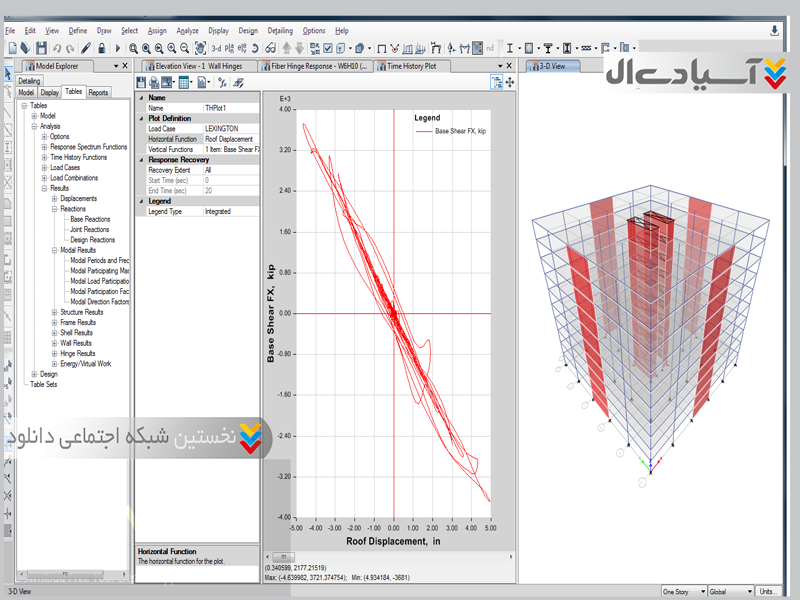Click the Units button in status bar
The height and width of the screenshot is (600, 800).
click(x=768, y=592)
